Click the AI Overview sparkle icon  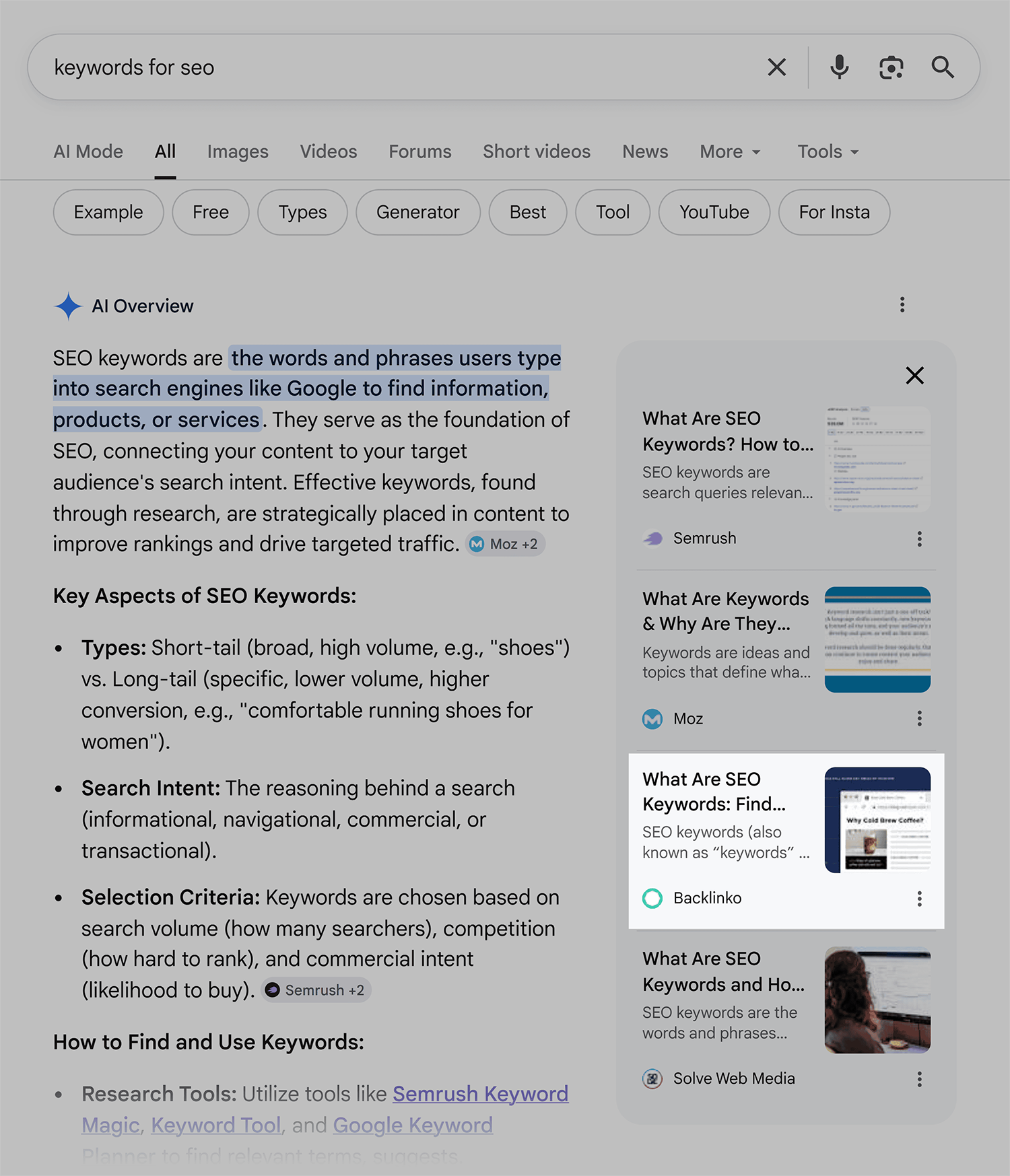68,306
